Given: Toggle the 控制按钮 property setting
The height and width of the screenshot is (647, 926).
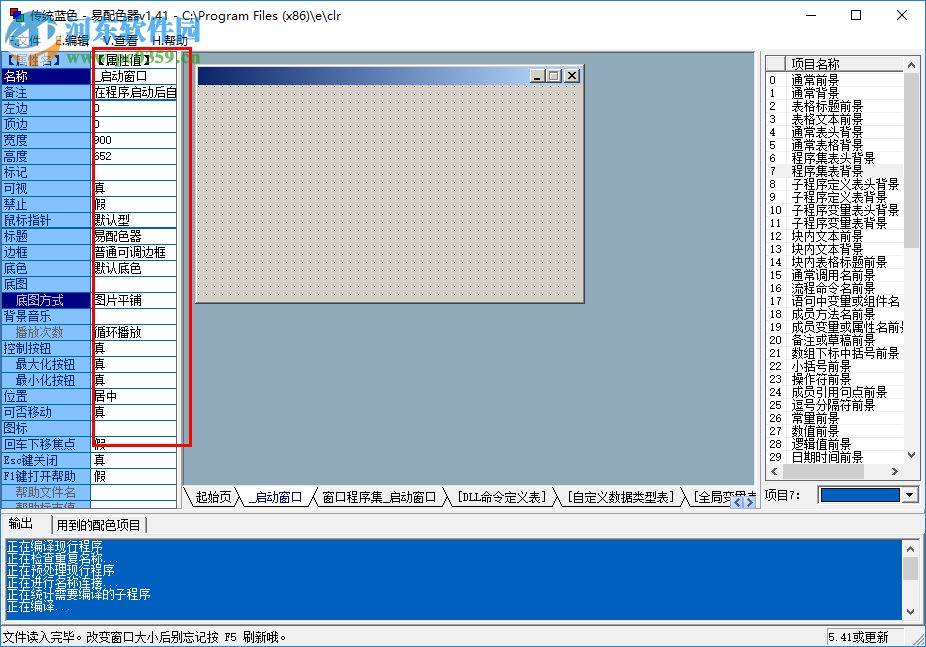Looking at the screenshot, I should (x=135, y=348).
